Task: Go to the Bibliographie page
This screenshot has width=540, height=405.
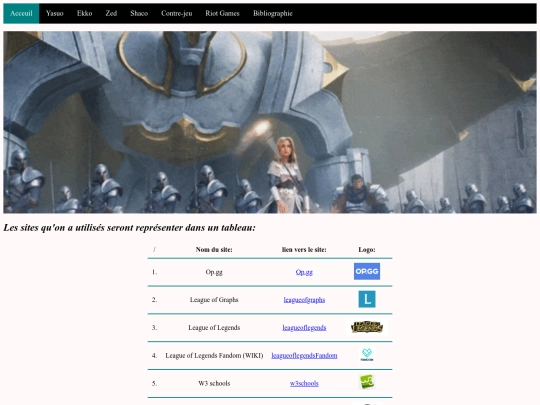Action: [x=273, y=13]
